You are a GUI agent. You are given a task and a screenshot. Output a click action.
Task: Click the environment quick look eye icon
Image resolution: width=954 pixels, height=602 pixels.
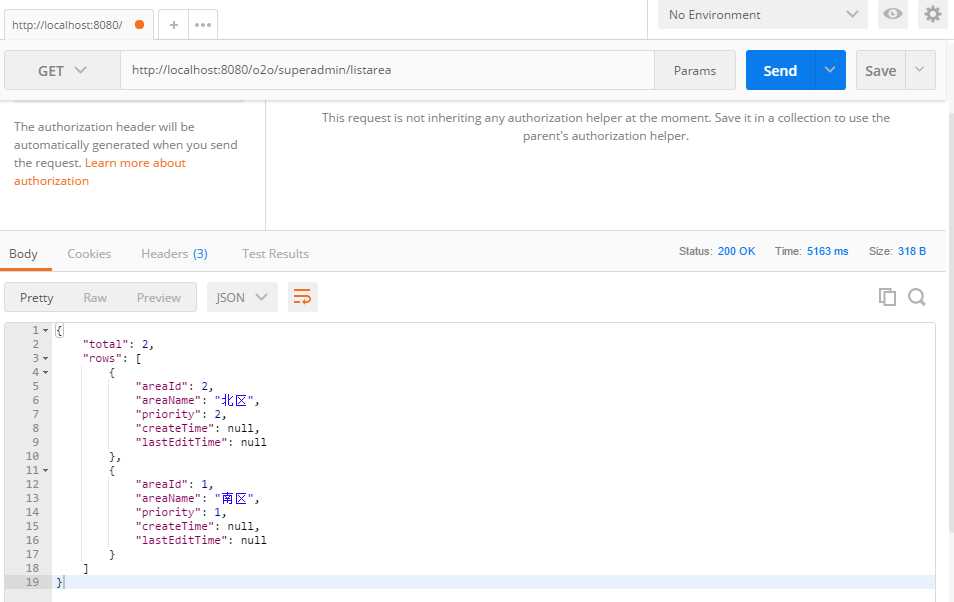tap(893, 14)
